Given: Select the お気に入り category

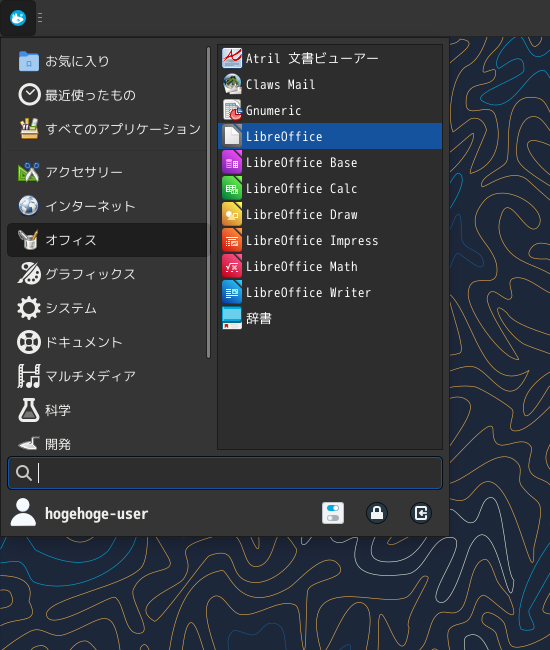Looking at the screenshot, I should tap(107, 61).
